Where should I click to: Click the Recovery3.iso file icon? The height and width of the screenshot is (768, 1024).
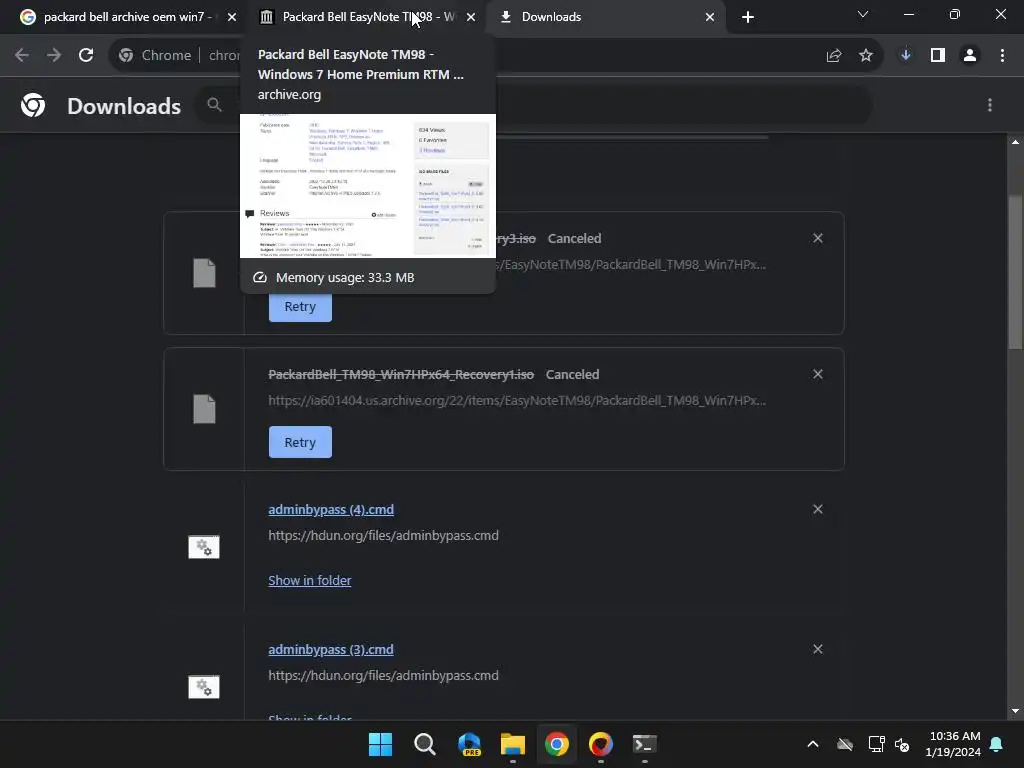pos(204,273)
